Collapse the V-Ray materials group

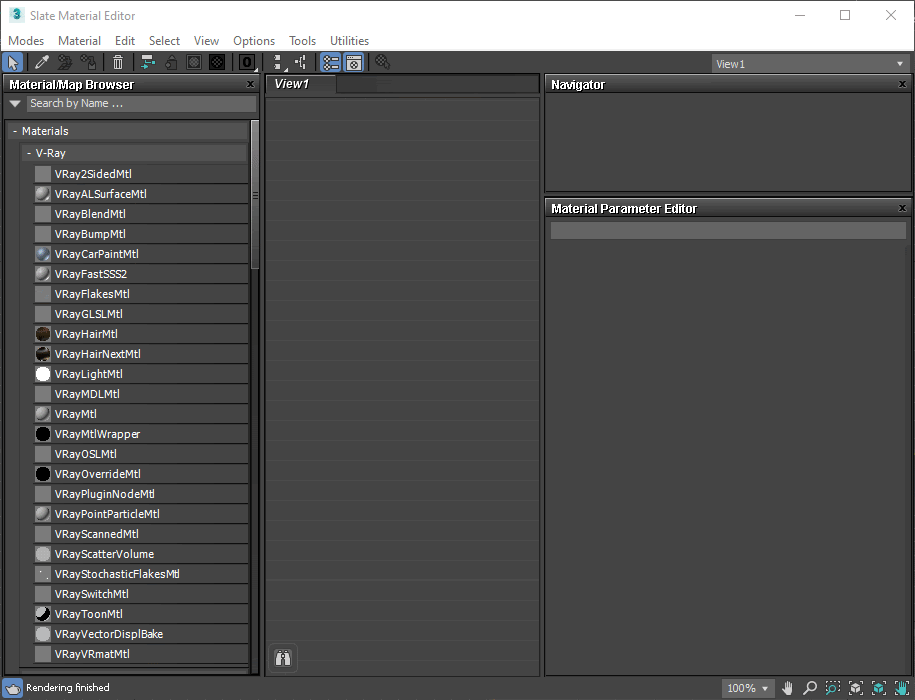click(29, 153)
